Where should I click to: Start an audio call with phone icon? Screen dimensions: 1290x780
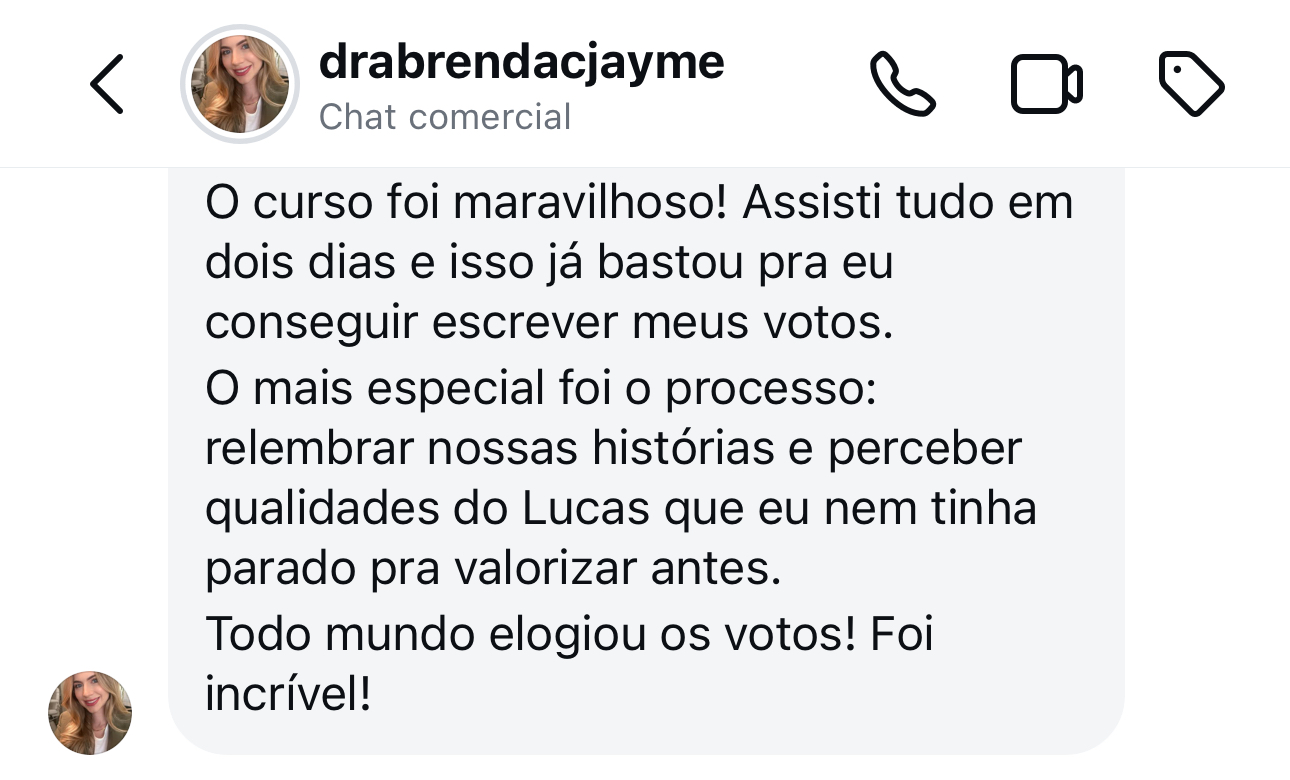(902, 85)
